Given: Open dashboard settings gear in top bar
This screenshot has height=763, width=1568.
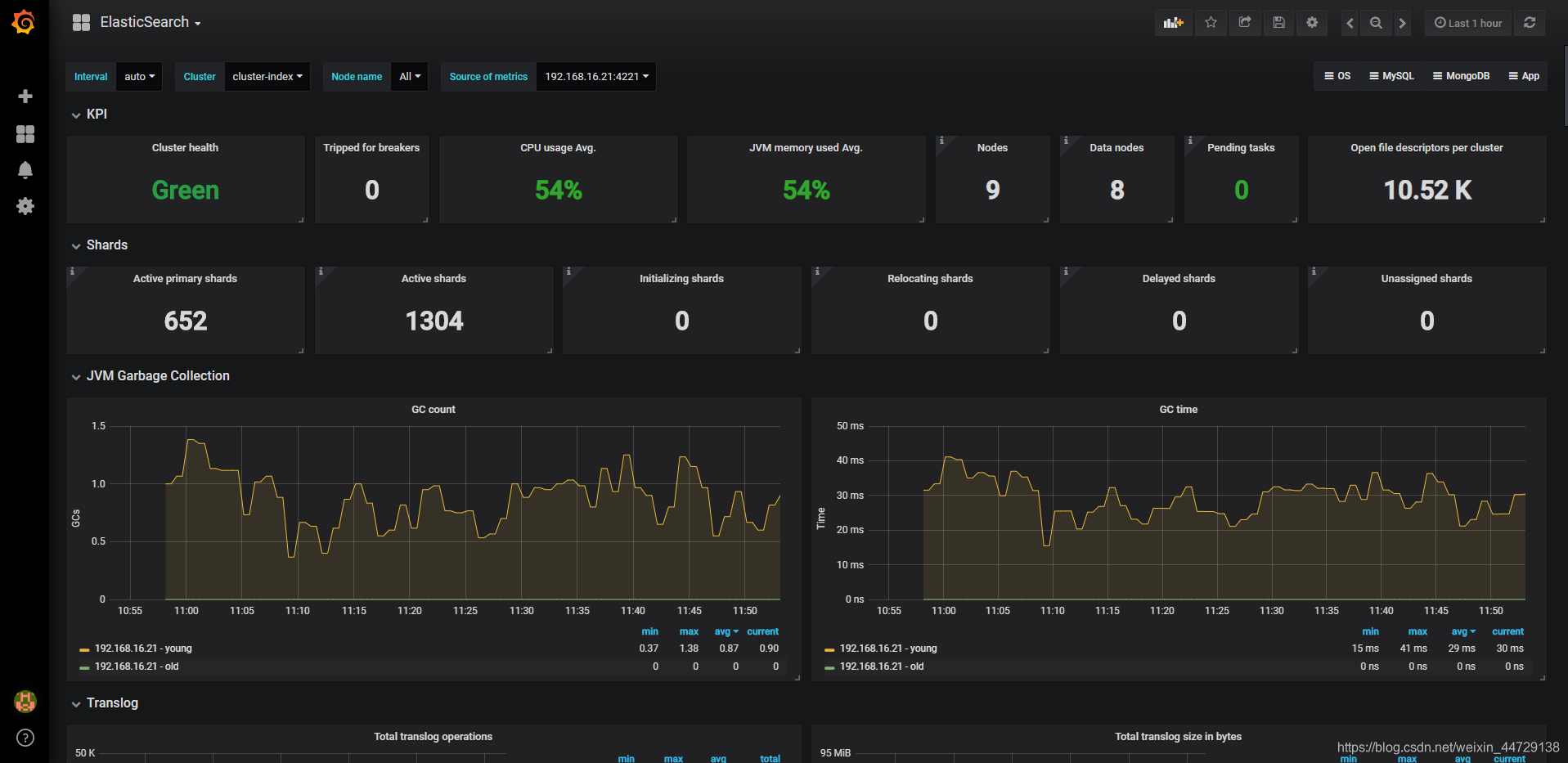Looking at the screenshot, I should (x=1313, y=23).
